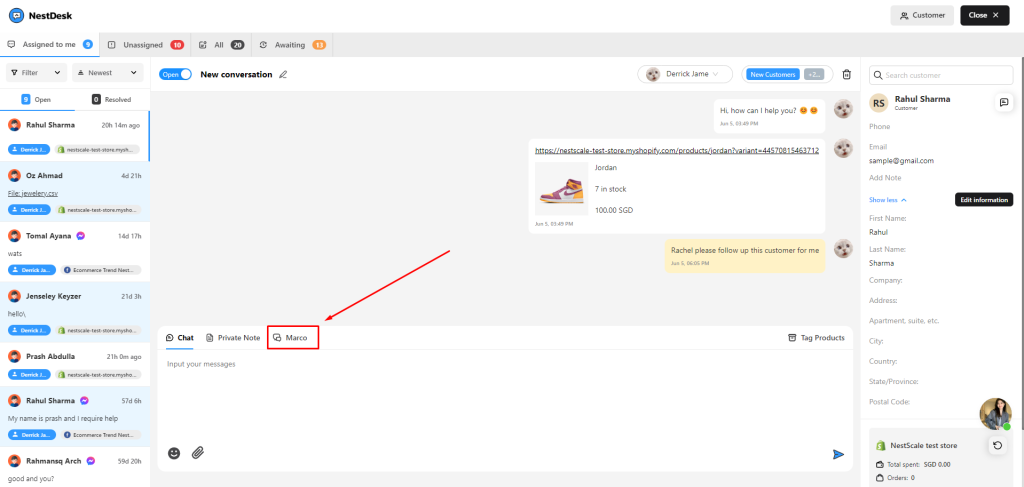Screen dimensions: 1024x487
Task: Open Jenseley Keyzer conversation
Action: (x=74, y=312)
